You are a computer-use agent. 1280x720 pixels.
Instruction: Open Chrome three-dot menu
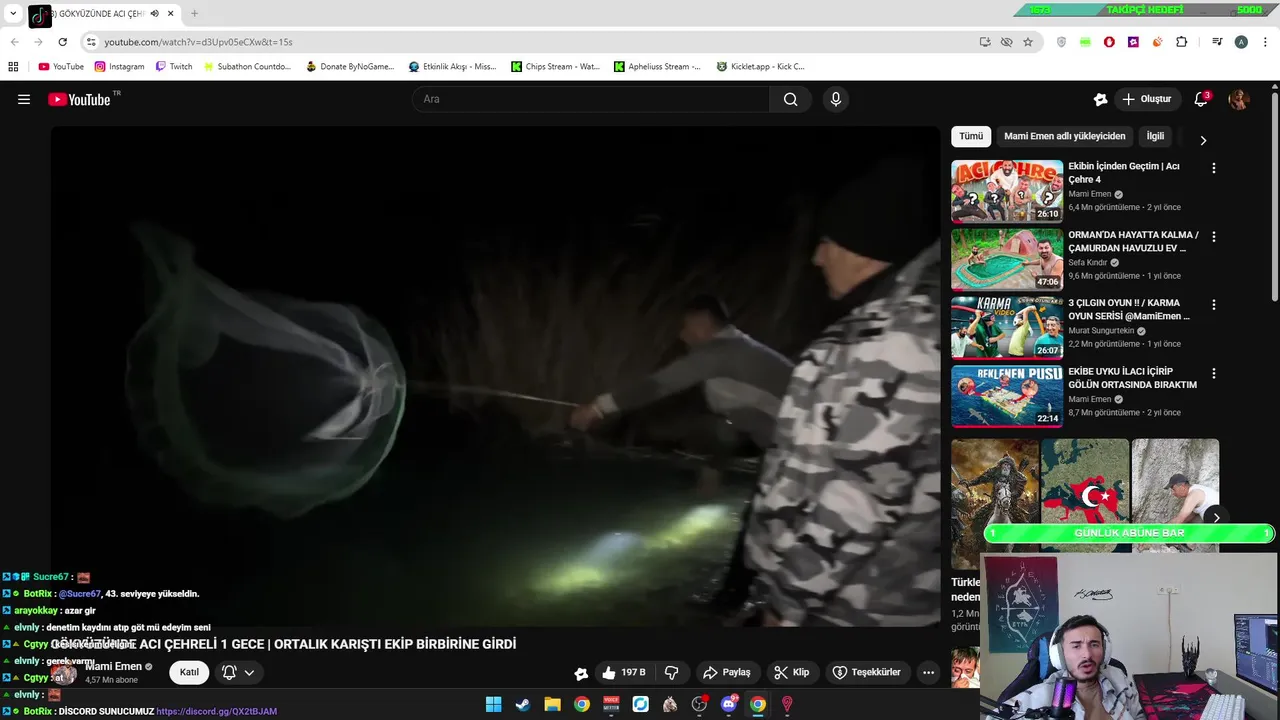(1264, 42)
